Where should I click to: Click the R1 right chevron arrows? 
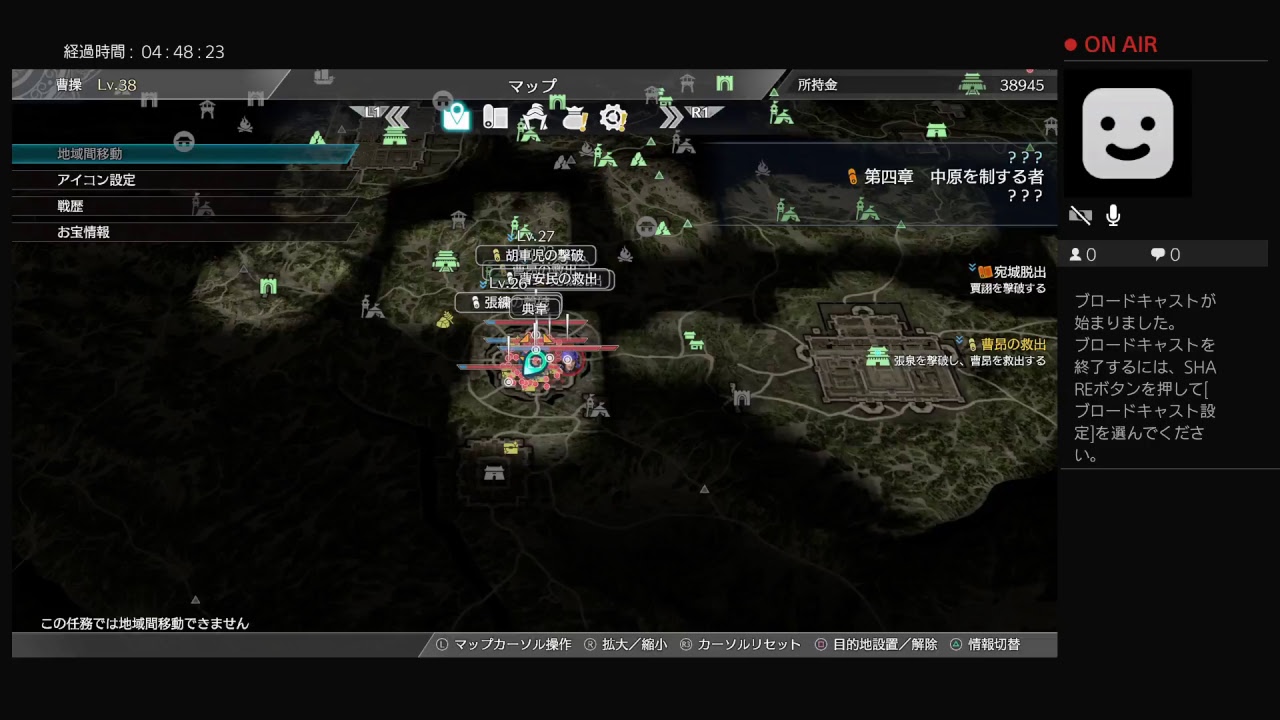[x=673, y=118]
